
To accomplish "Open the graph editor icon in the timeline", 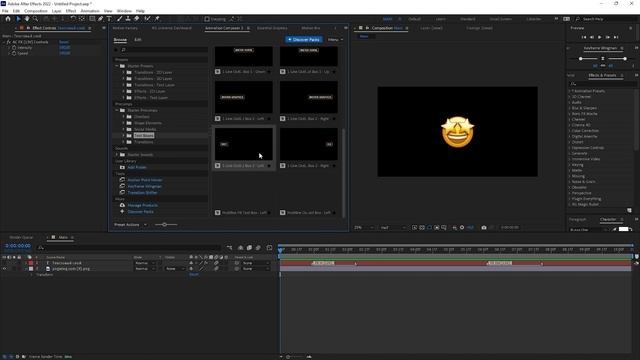I will (x=269, y=248).
